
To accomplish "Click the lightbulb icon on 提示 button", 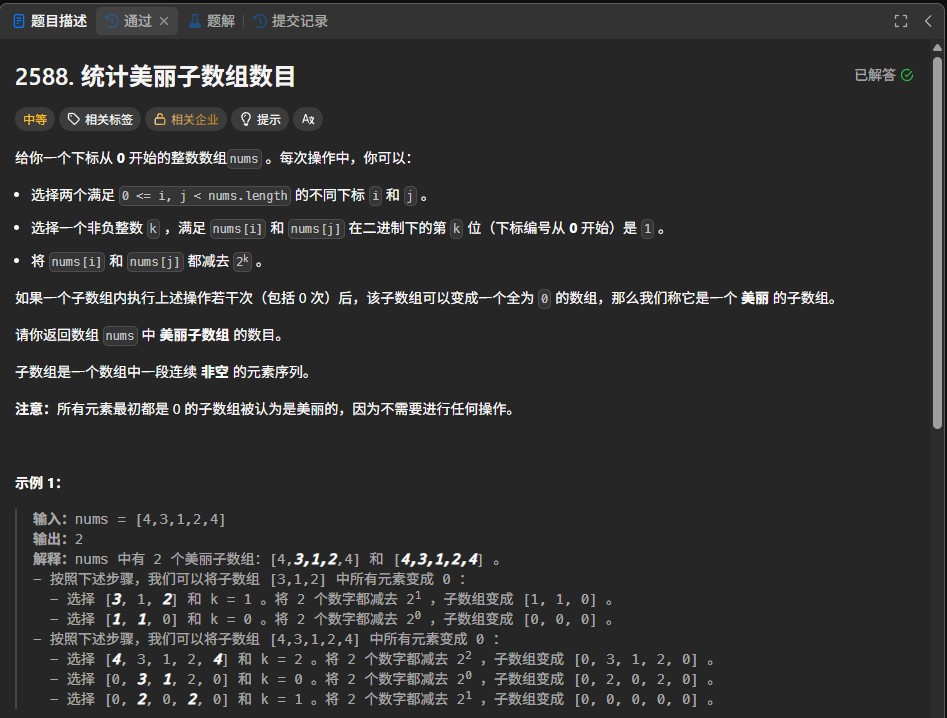I will pos(245,120).
